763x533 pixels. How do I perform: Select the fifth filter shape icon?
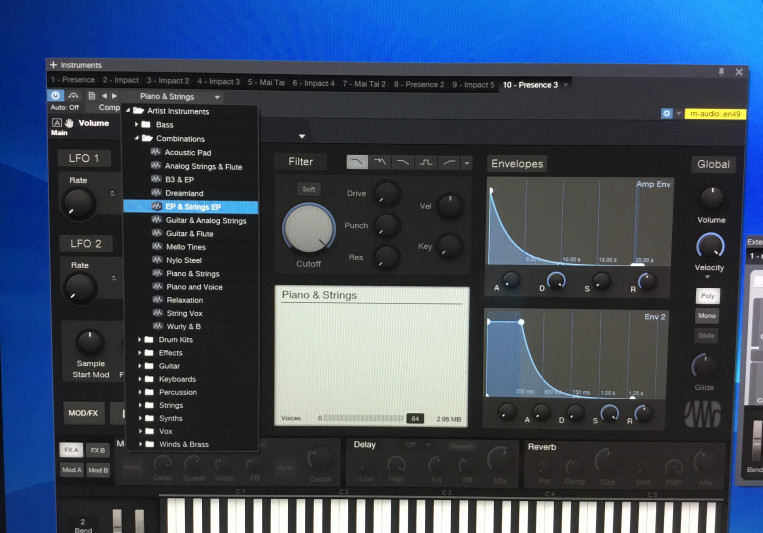[x=449, y=163]
